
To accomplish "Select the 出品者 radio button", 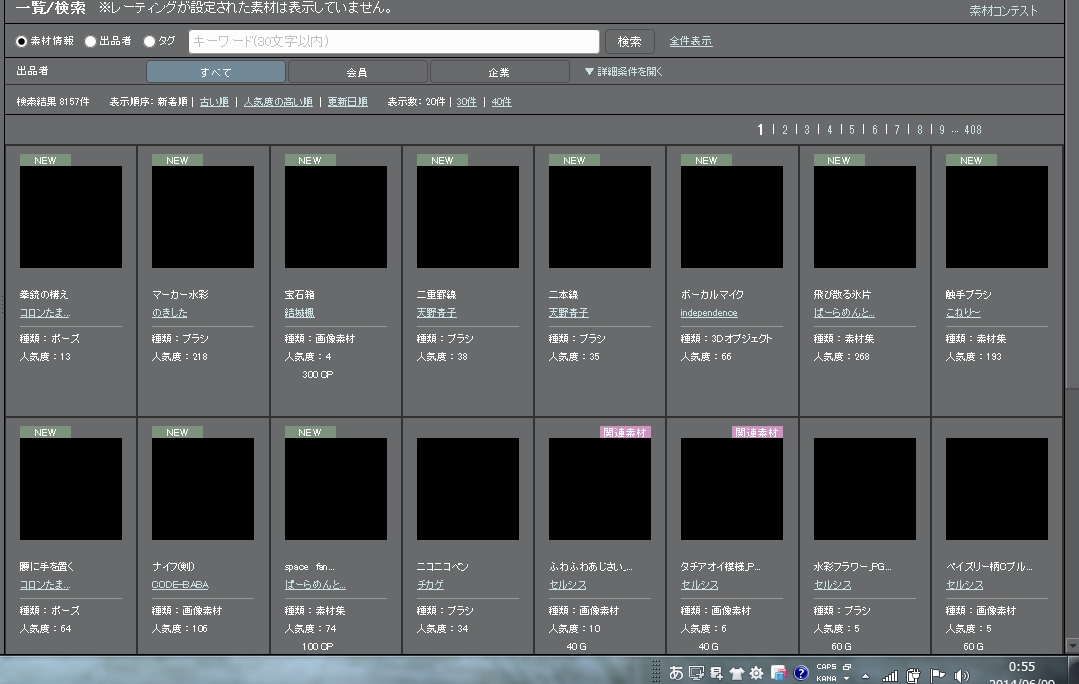I will click(90, 41).
